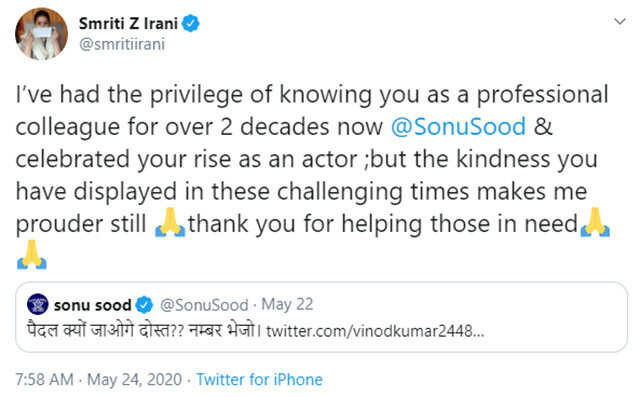
Task: Click verified badge beside Smriti Z Irani
Action: (191, 23)
